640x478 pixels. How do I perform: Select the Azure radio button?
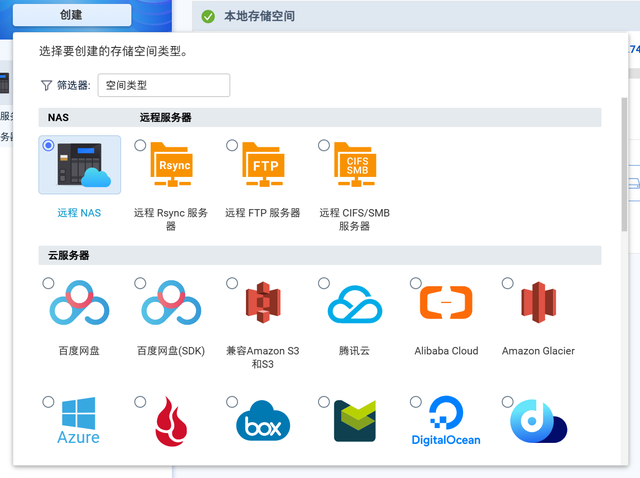tap(48, 402)
